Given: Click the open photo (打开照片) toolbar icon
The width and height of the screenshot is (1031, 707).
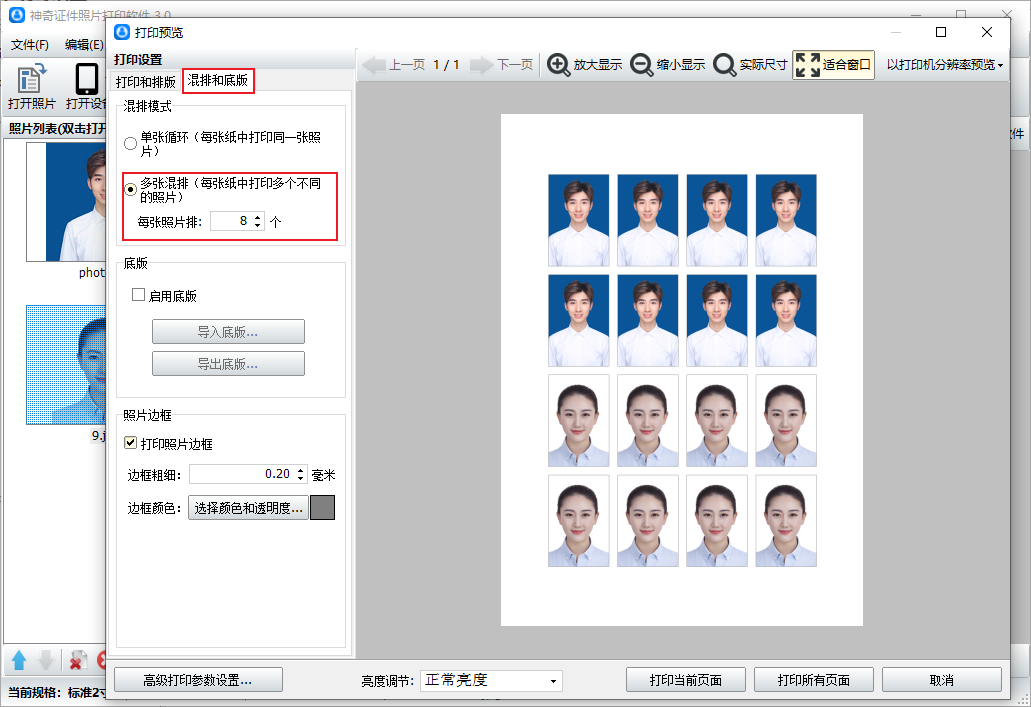Looking at the screenshot, I should [31, 80].
